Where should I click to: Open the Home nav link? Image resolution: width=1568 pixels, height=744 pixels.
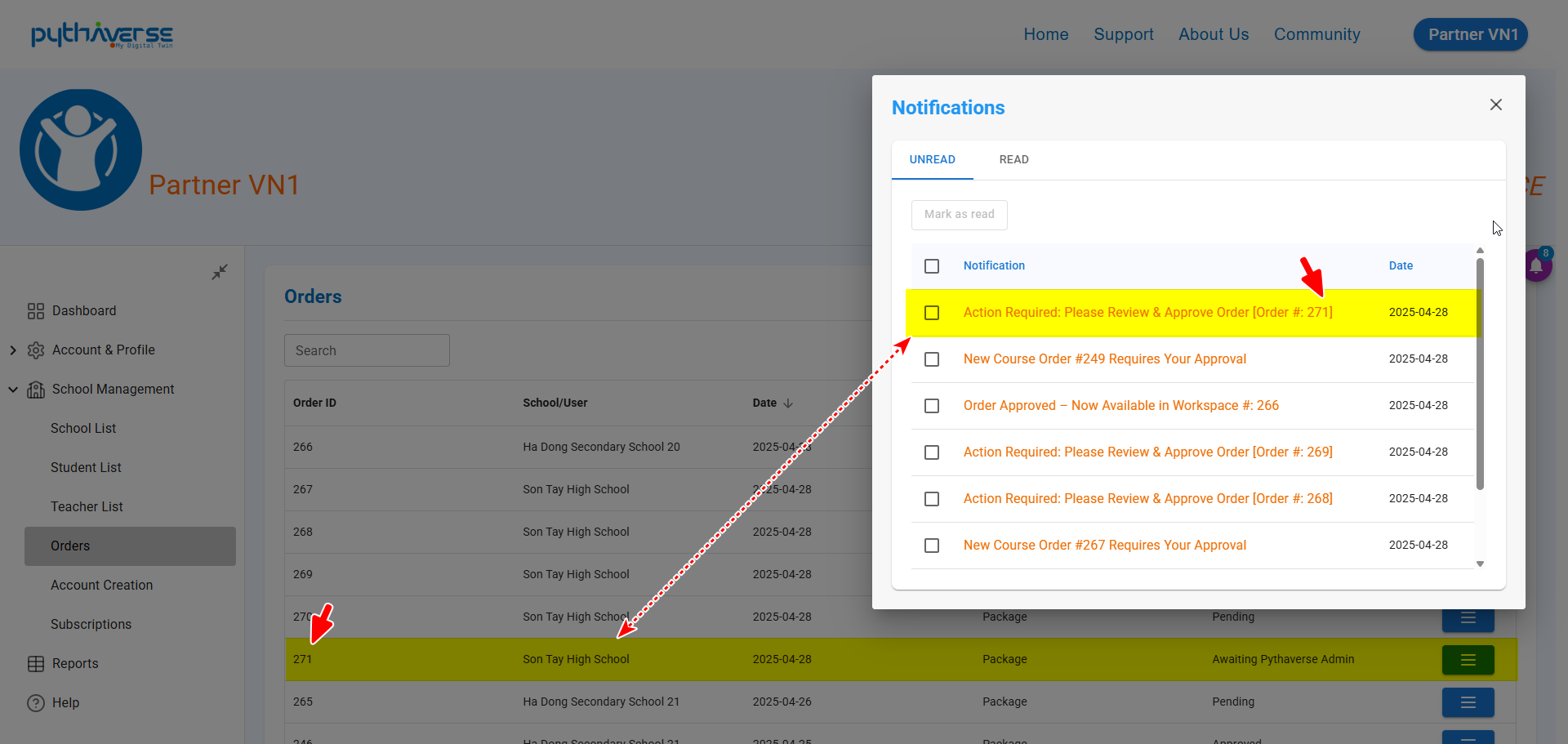(x=1046, y=34)
